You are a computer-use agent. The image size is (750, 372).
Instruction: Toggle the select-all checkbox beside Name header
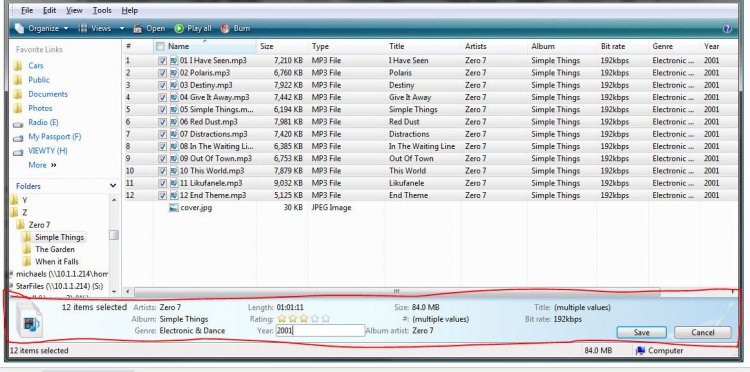(160, 46)
